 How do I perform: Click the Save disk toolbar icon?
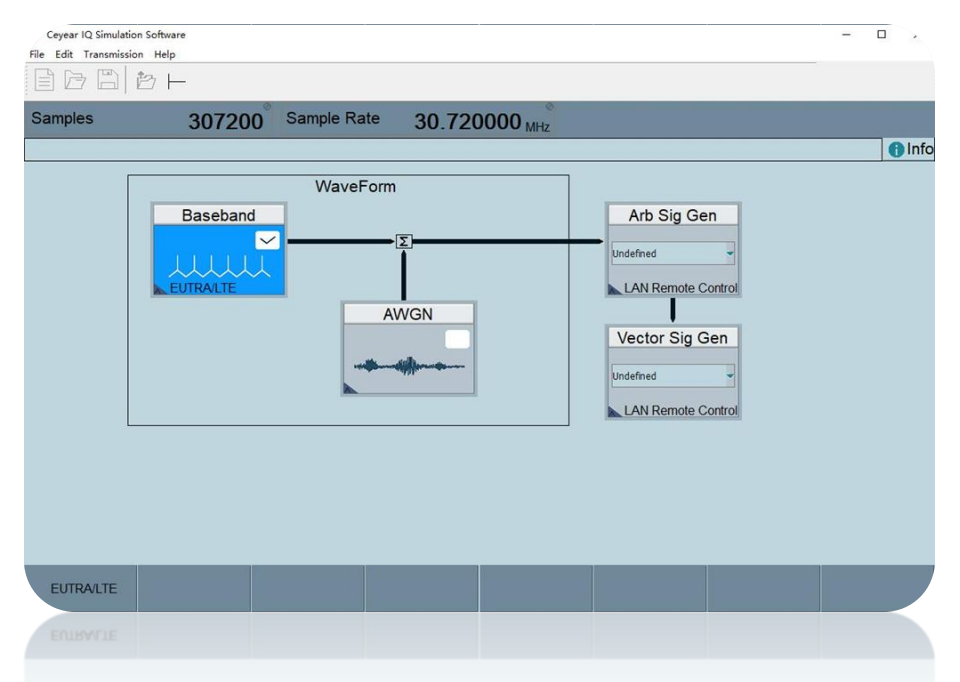(107, 81)
